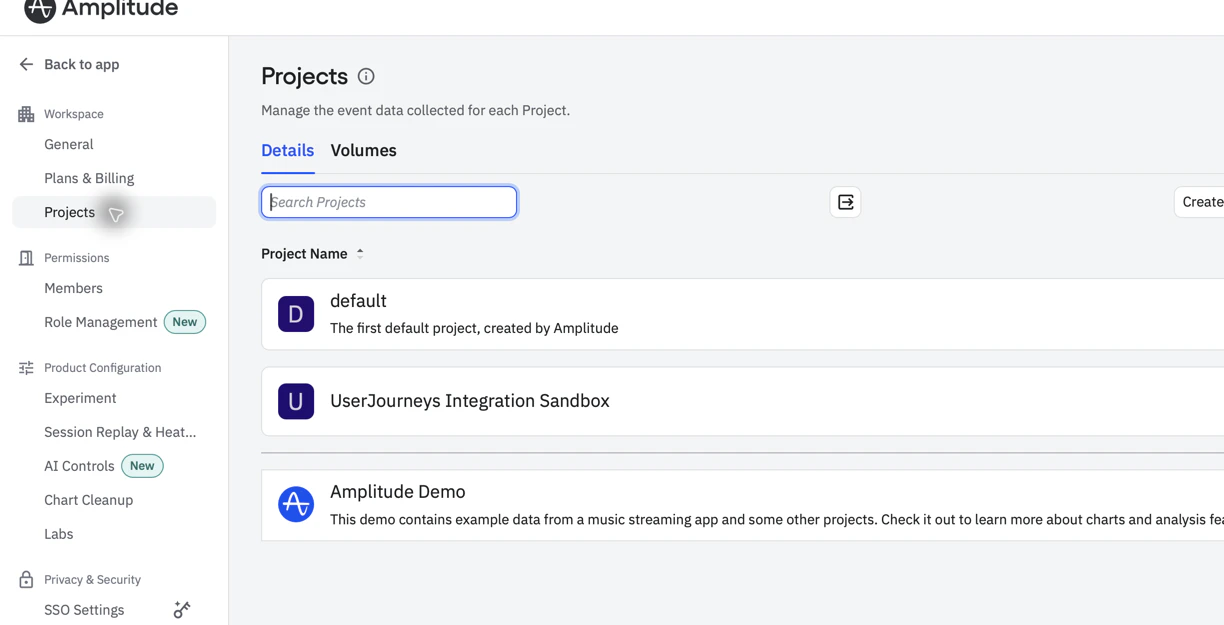The image size is (1224, 625).
Task: Click the New badge beside AI Controls
Action: 142,466
